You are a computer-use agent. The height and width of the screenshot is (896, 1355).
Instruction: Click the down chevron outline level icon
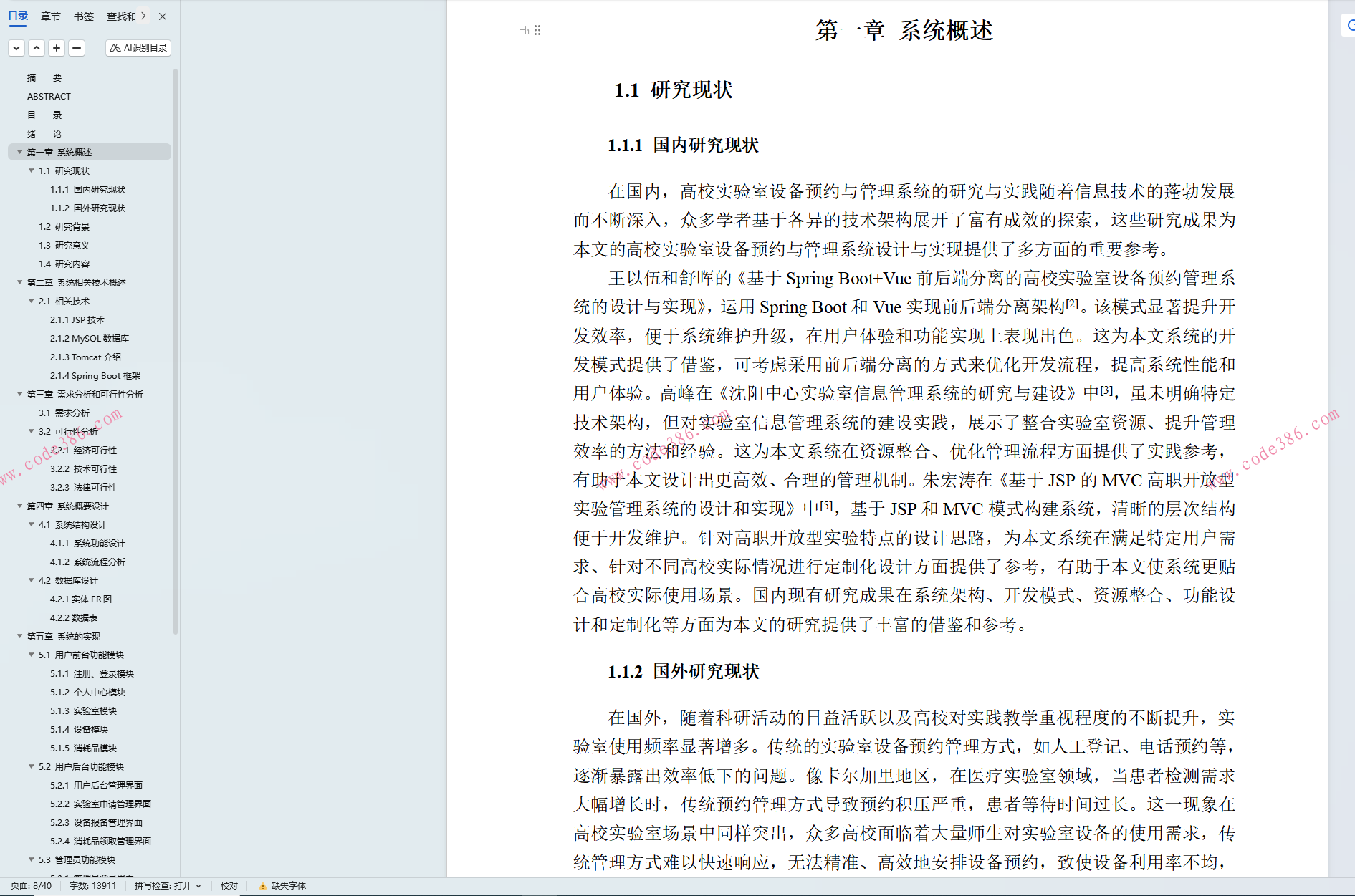pos(16,48)
